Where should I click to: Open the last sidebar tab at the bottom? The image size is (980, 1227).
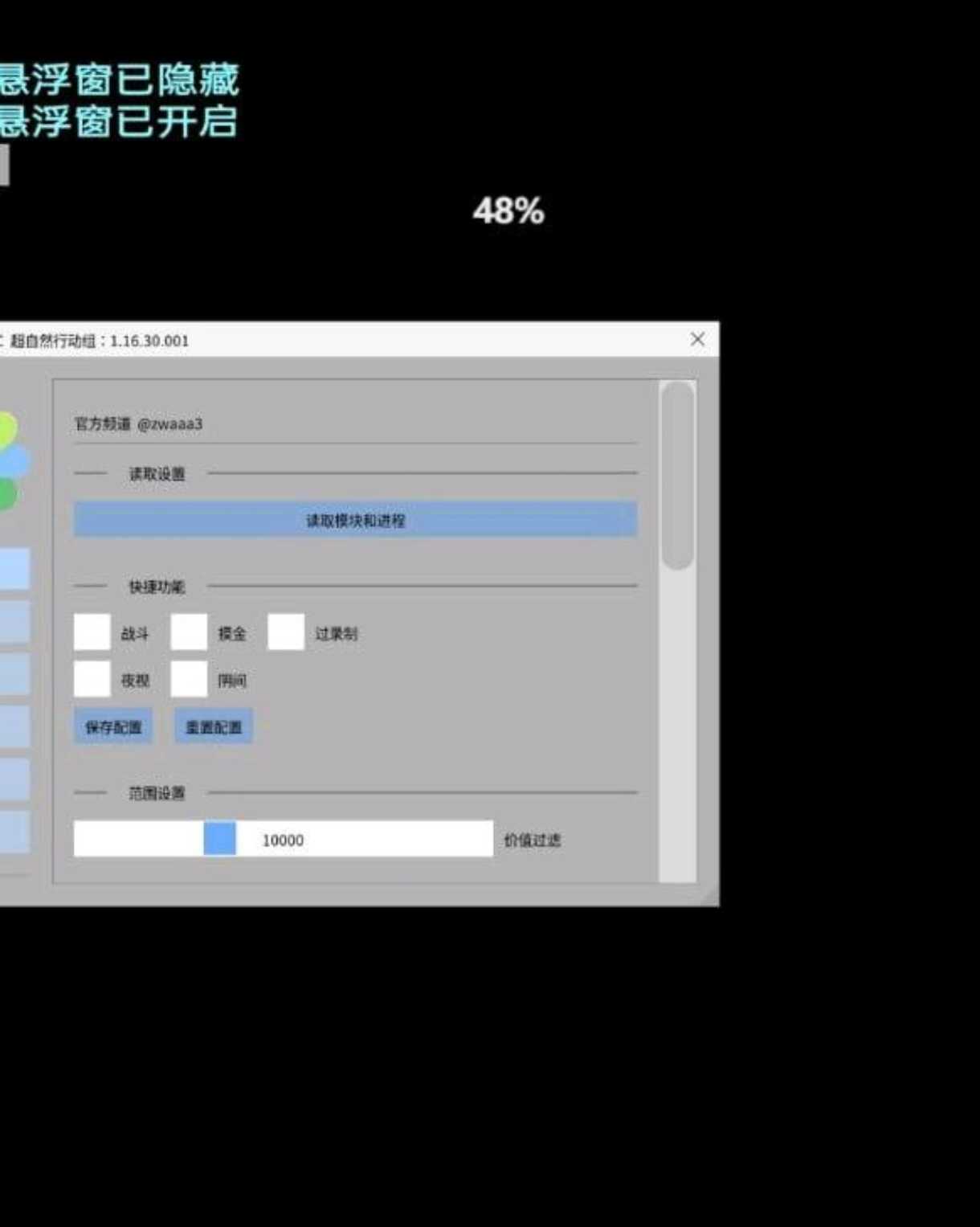click(14, 831)
